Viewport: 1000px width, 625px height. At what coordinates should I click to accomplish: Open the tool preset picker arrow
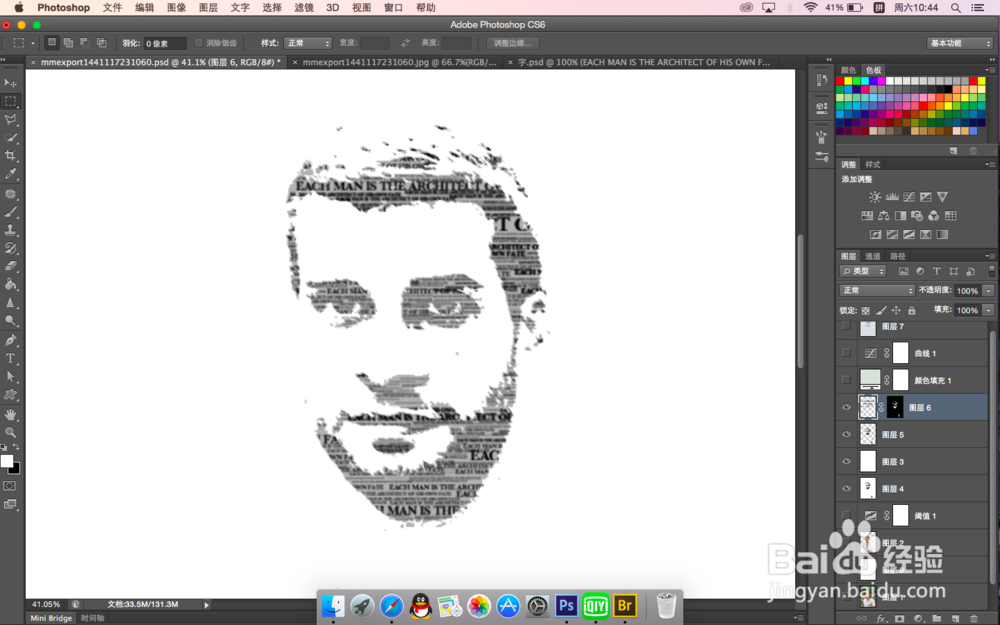(x=33, y=43)
